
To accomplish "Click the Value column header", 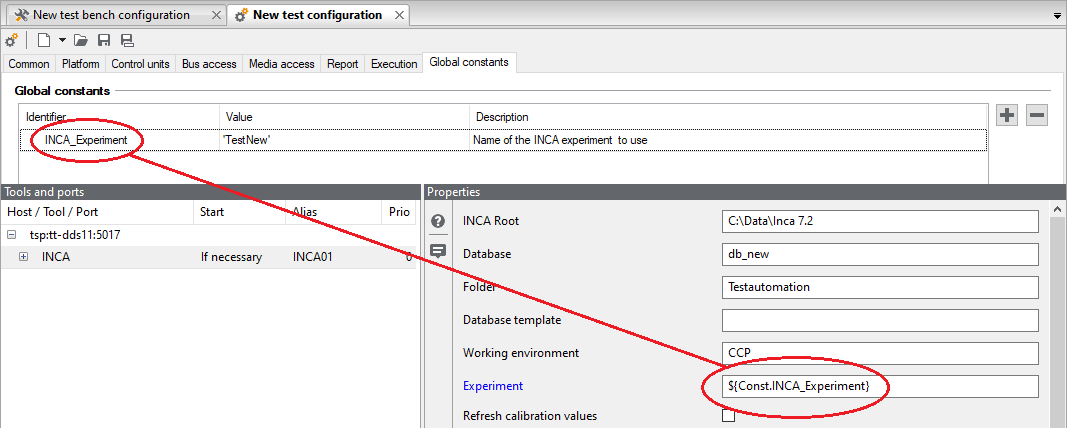I will (344, 117).
